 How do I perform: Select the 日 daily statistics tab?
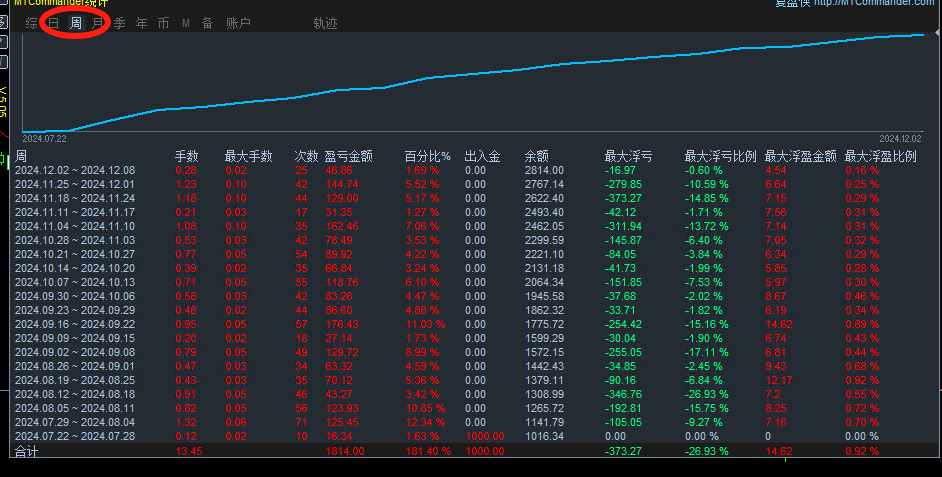[54, 23]
